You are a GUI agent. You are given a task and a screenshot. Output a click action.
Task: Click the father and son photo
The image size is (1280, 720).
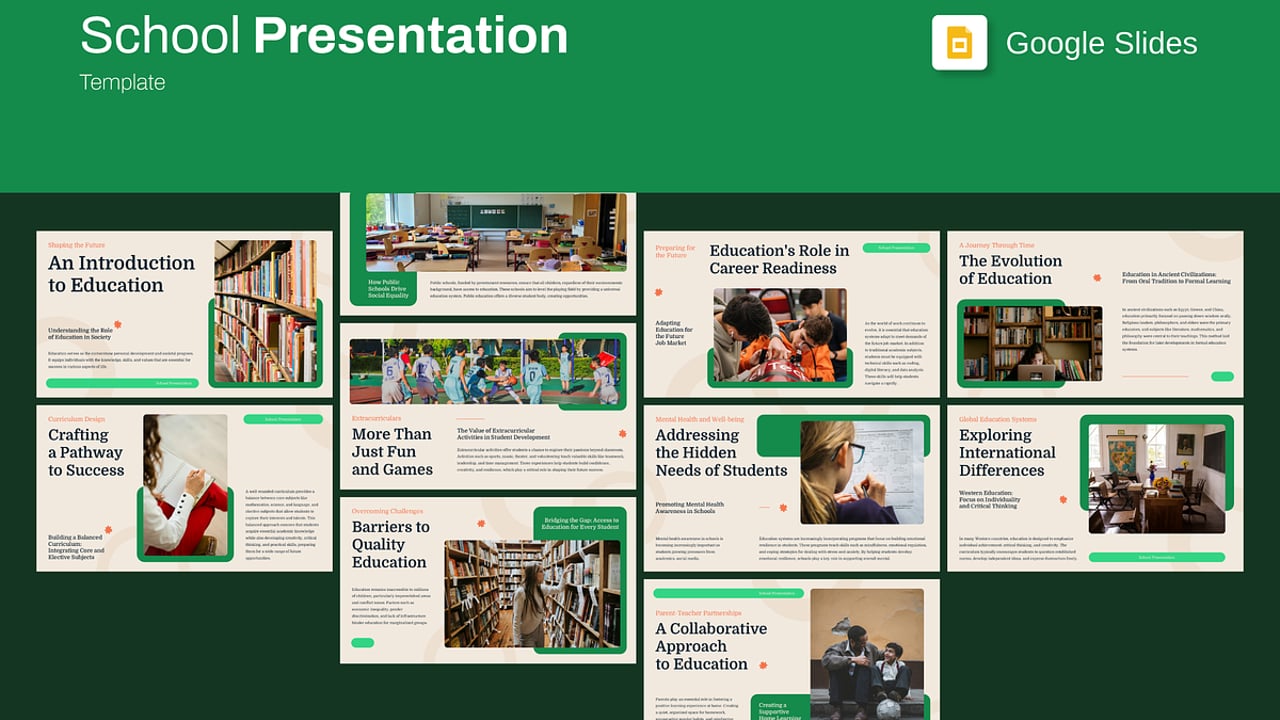coord(867,655)
